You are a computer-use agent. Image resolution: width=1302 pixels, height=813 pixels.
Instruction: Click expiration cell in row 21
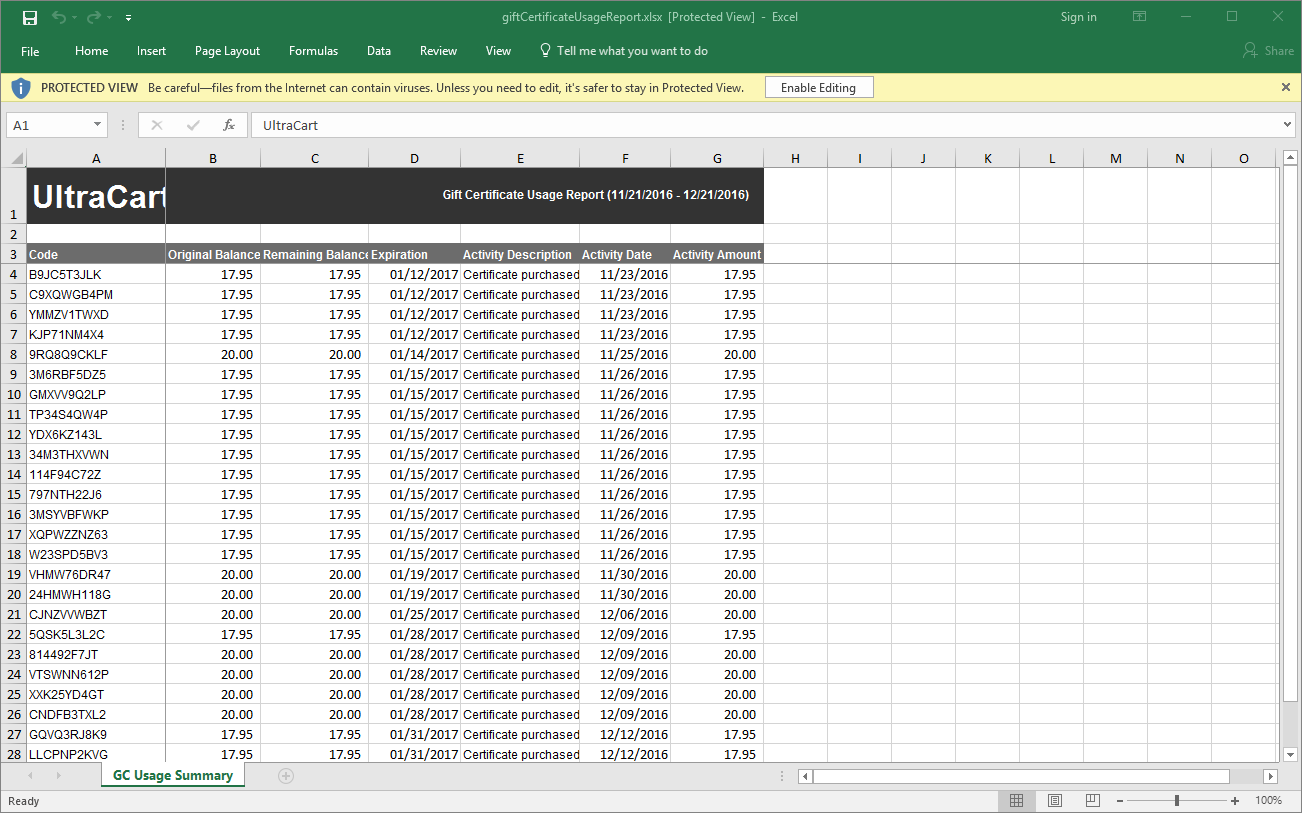tap(414, 614)
